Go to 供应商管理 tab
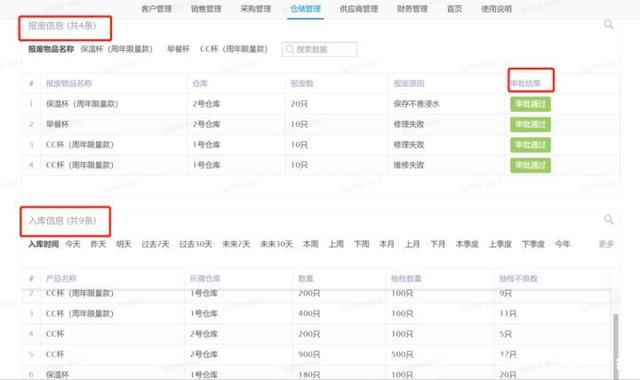Viewport: 640px width, 380px height. (359, 9)
